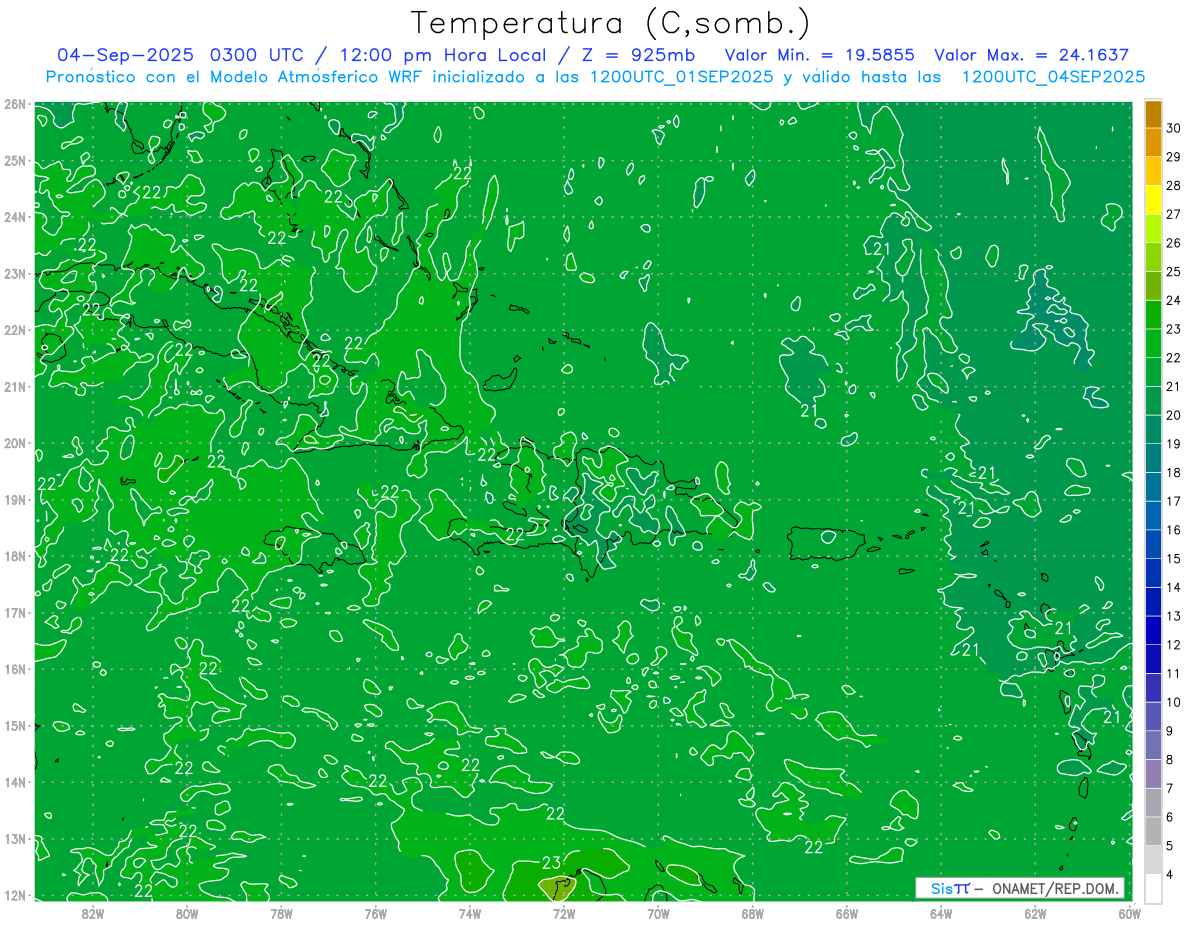Select the '04-Sep-2025' date text
This screenshot has width=1200, height=927.
point(125,55)
